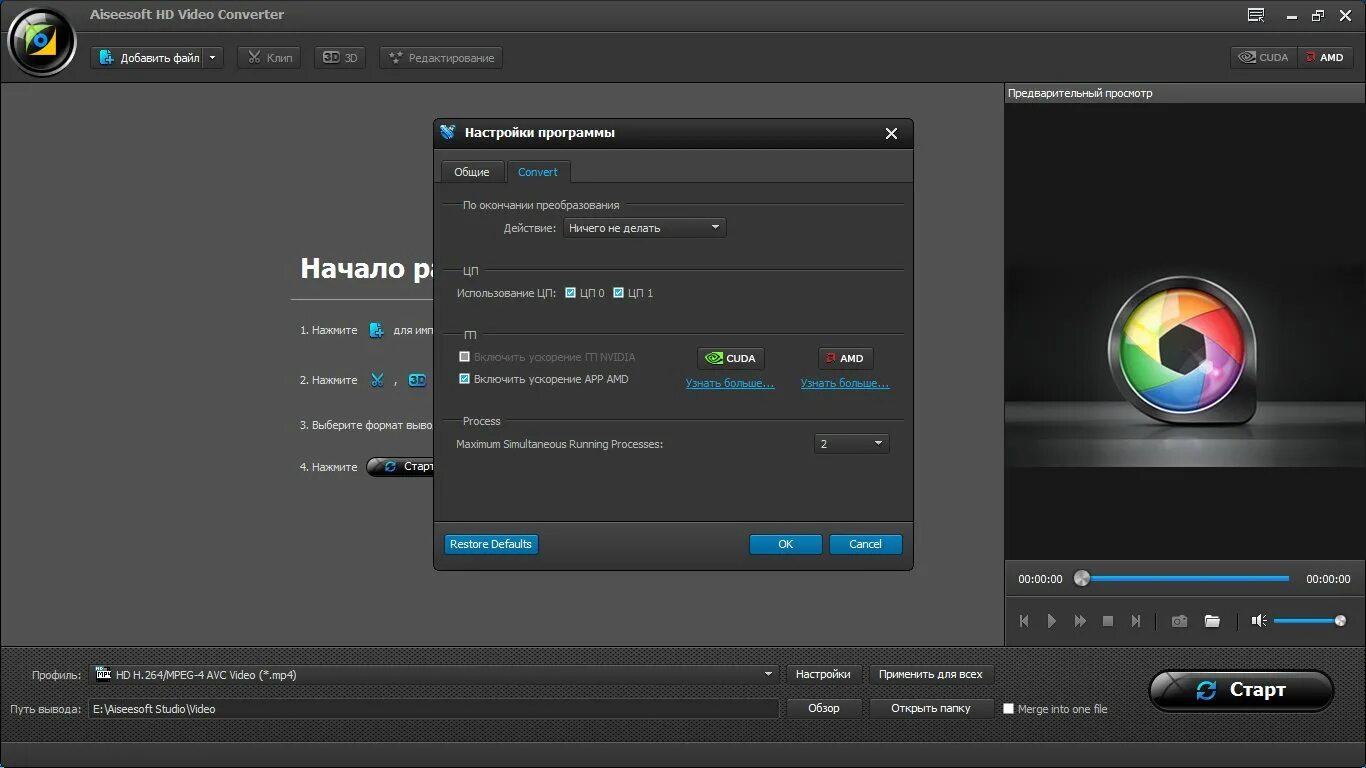Expand the Add File dropdown arrow
The width and height of the screenshot is (1366, 768).
pyautogui.click(x=213, y=58)
